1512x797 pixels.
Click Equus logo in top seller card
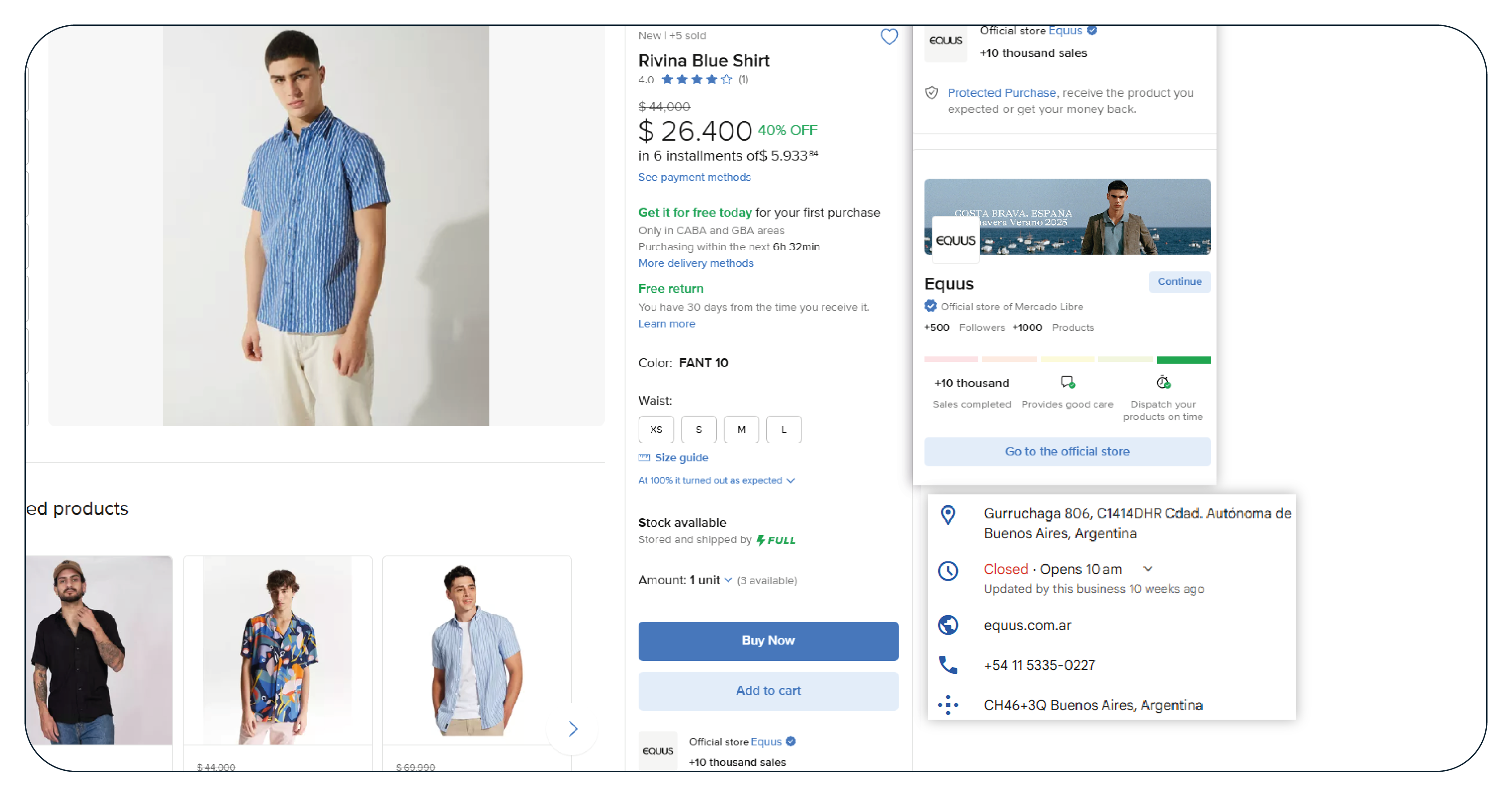coord(946,41)
